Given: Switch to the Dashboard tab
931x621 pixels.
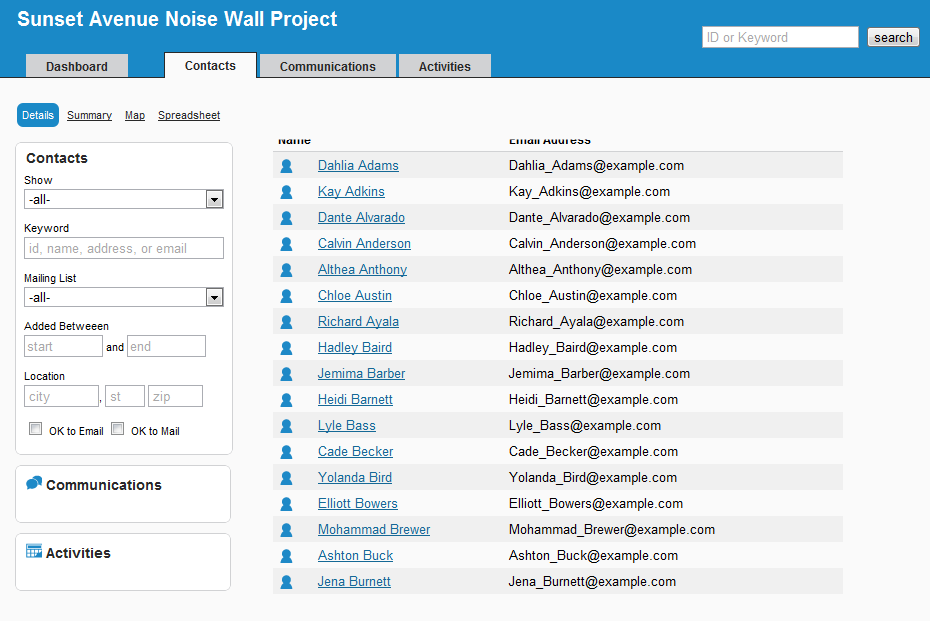Looking at the screenshot, I should point(77,66).
